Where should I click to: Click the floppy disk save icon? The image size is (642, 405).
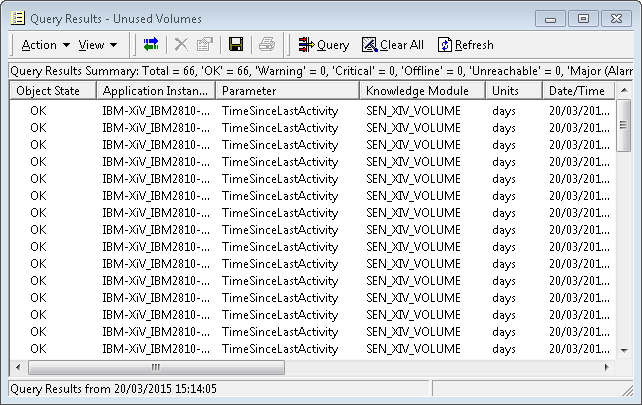pyautogui.click(x=236, y=44)
